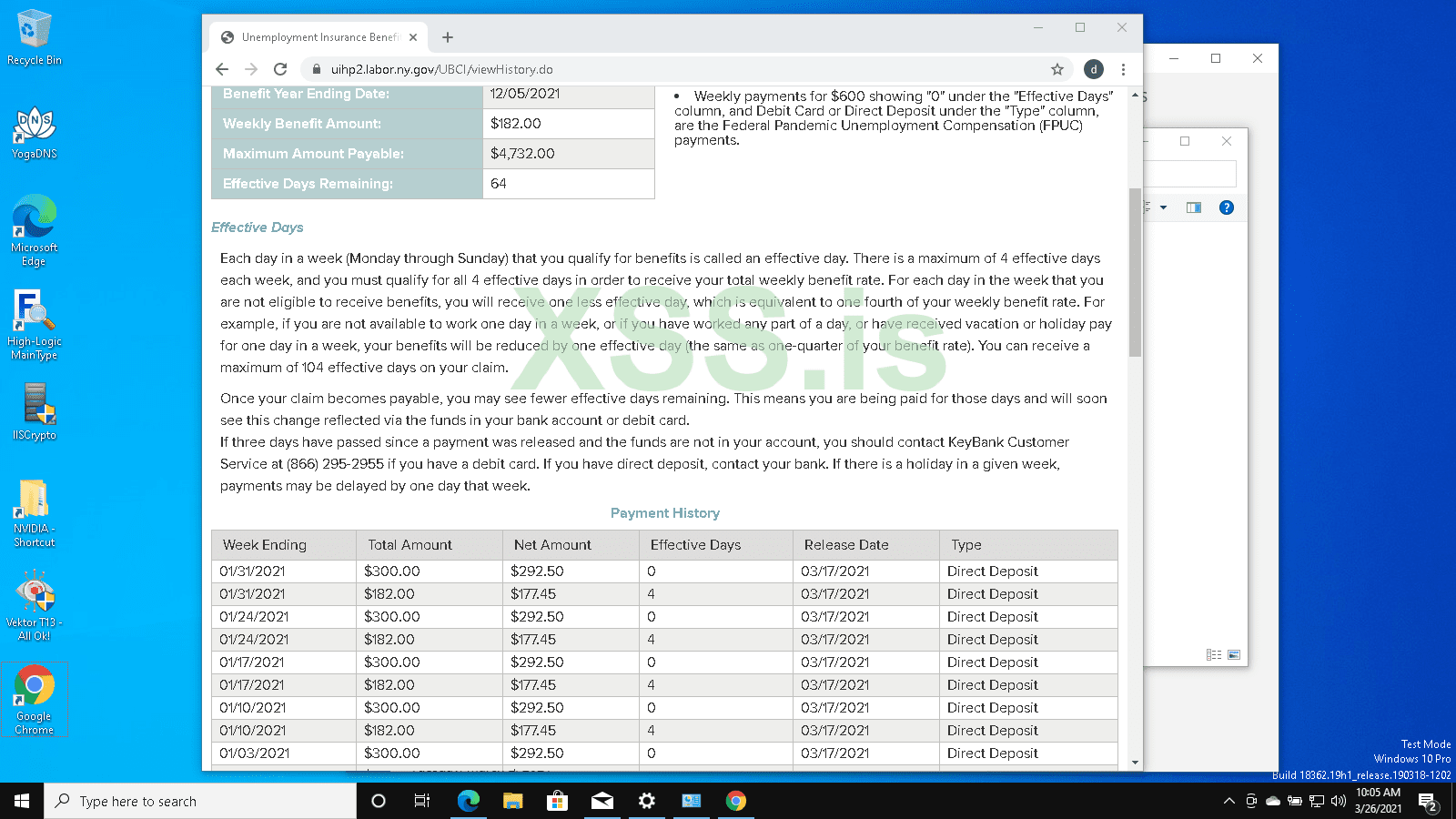Open High-Logic MainType shortcut

35,325
